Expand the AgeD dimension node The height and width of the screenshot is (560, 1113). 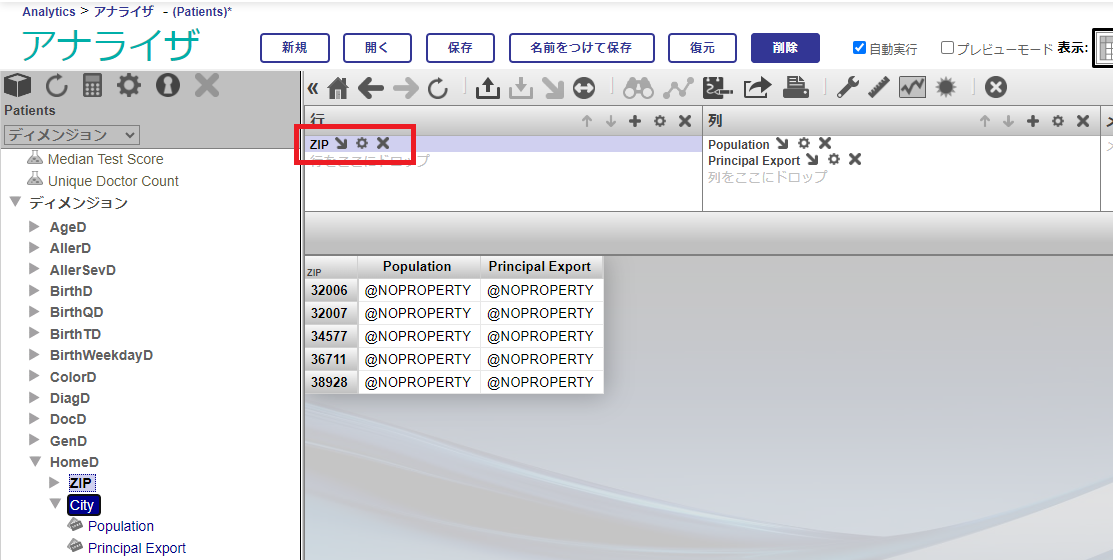[x=34, y=227]
